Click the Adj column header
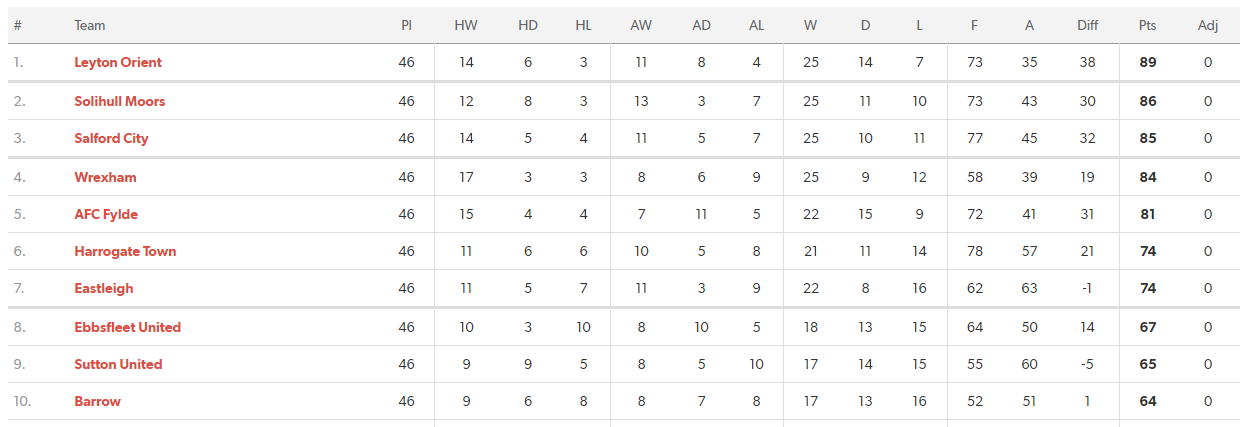This screenshot has height=427, width=1246. pyautogui.click(x=1208, y=25)
